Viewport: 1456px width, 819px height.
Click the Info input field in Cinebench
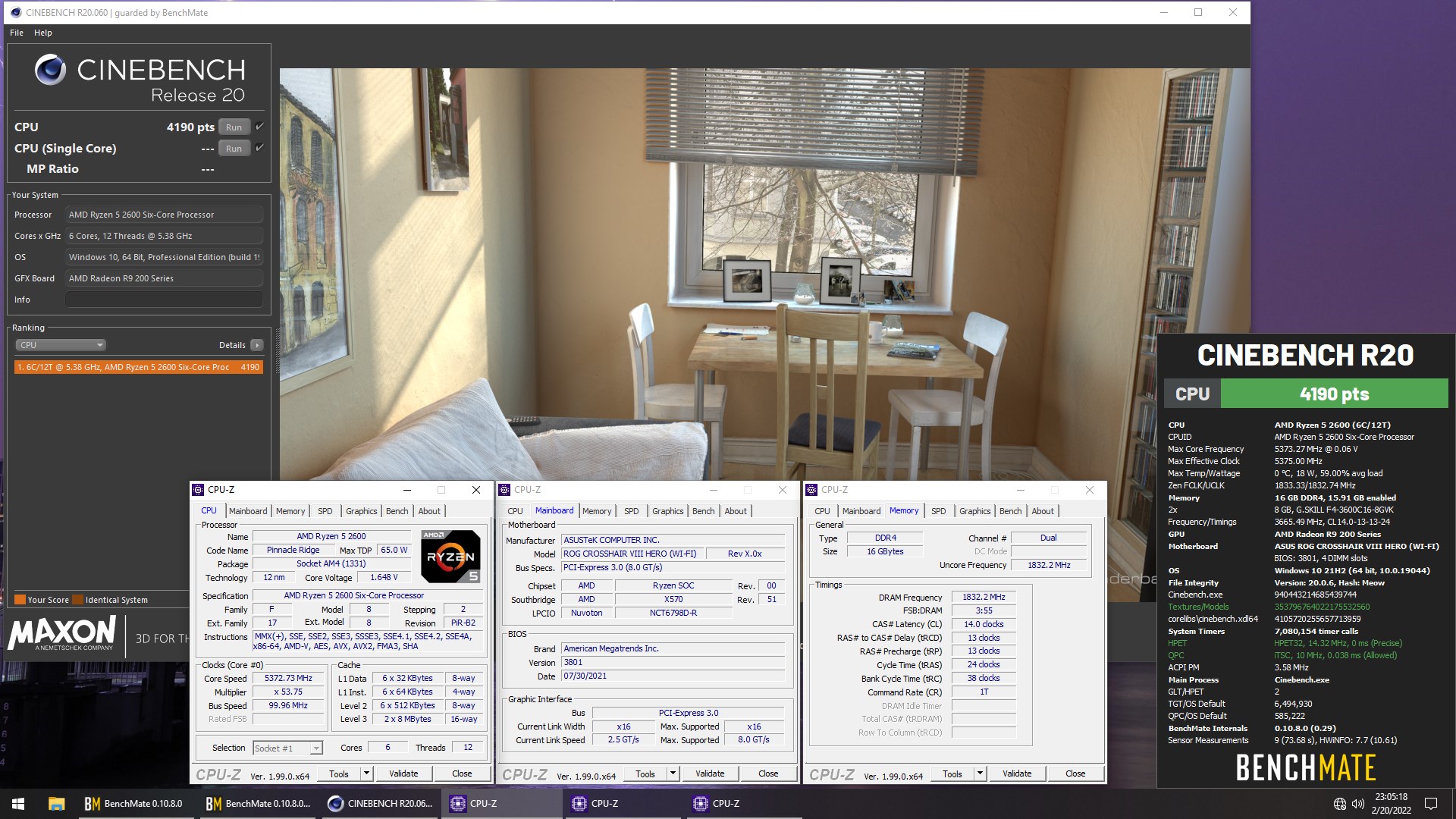click(164, 300)
